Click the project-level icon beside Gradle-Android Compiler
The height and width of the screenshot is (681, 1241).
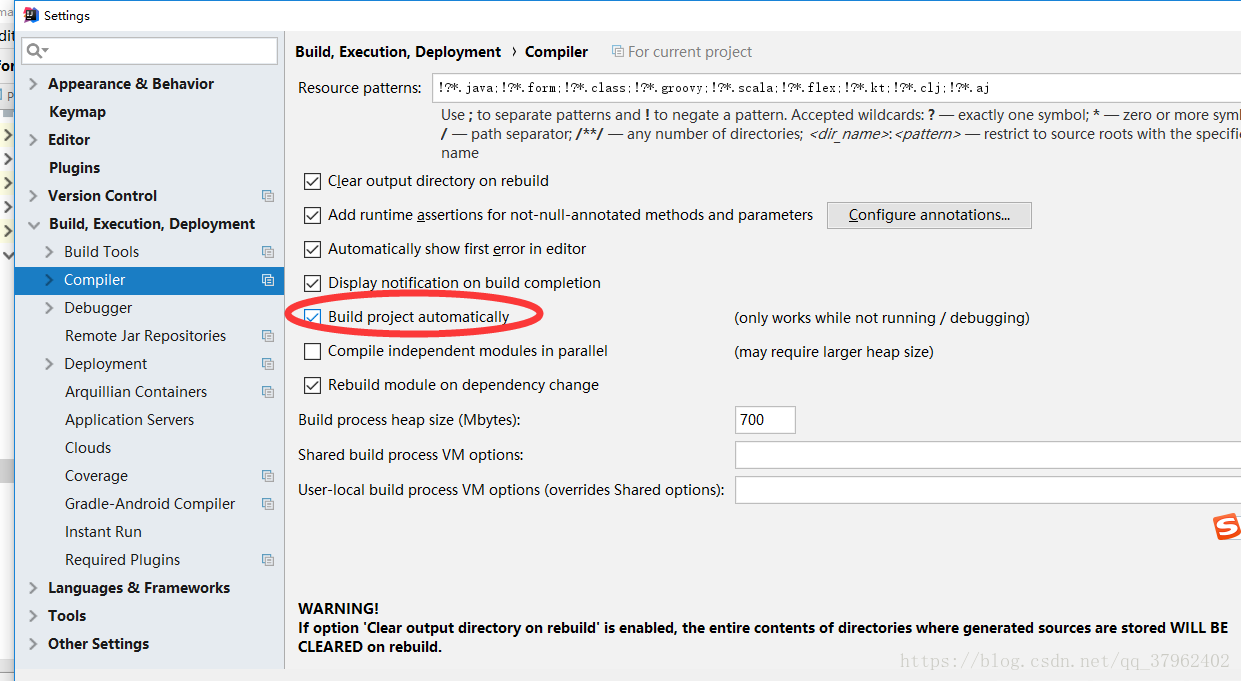(267, 504)
